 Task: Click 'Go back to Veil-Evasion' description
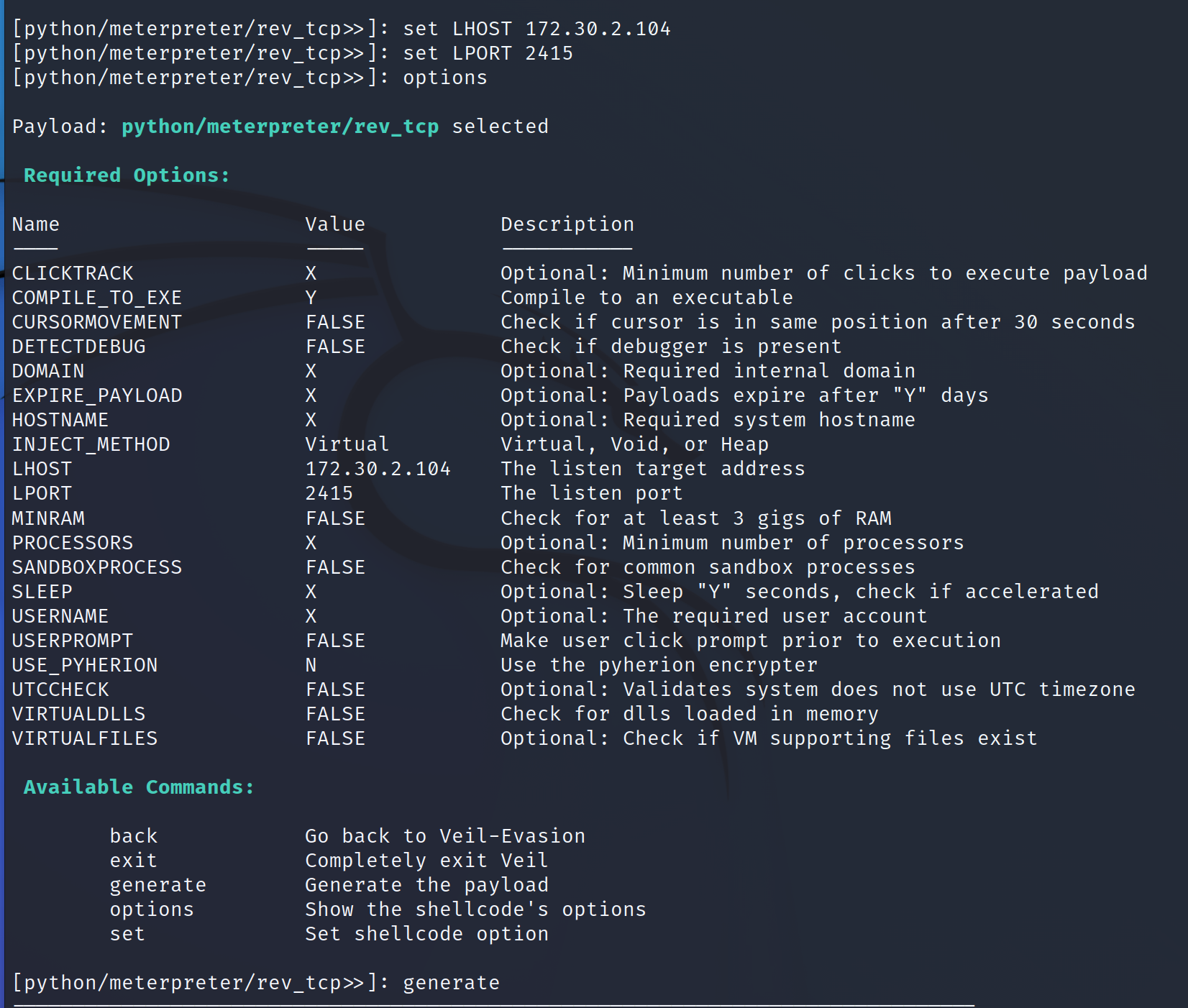[445, 836]
